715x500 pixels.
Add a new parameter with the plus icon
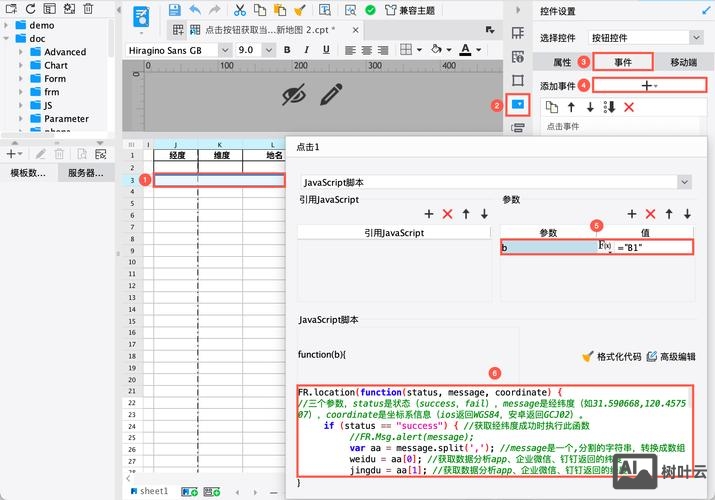pos(631,214)
